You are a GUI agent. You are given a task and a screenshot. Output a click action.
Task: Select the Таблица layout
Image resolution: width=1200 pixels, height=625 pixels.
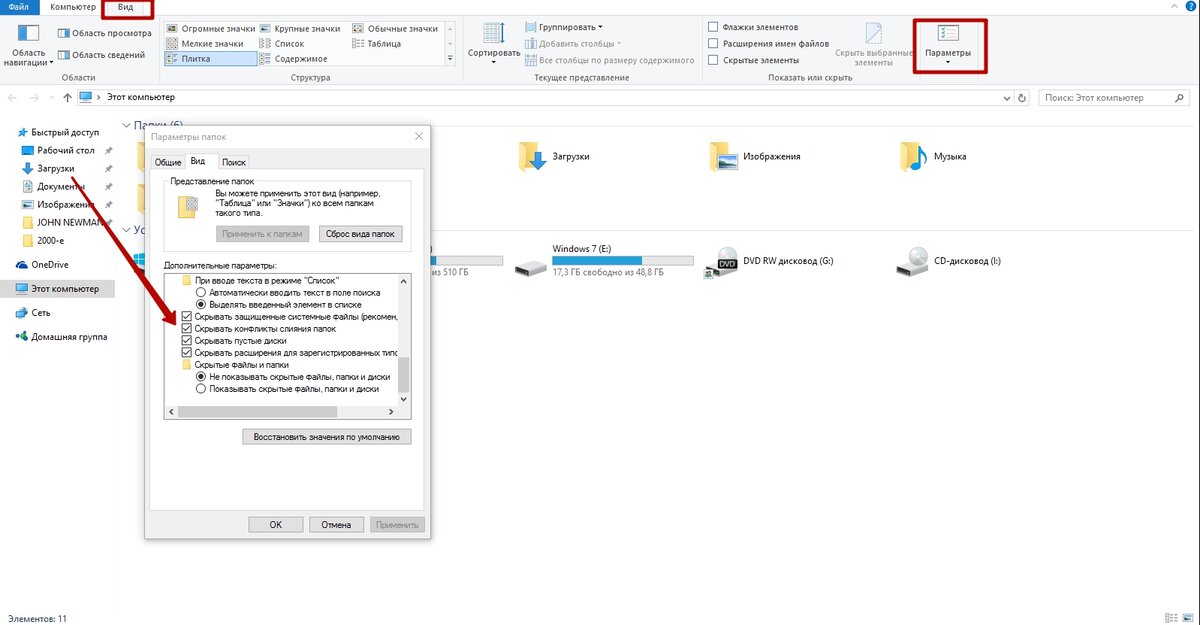tap(376, 43)
